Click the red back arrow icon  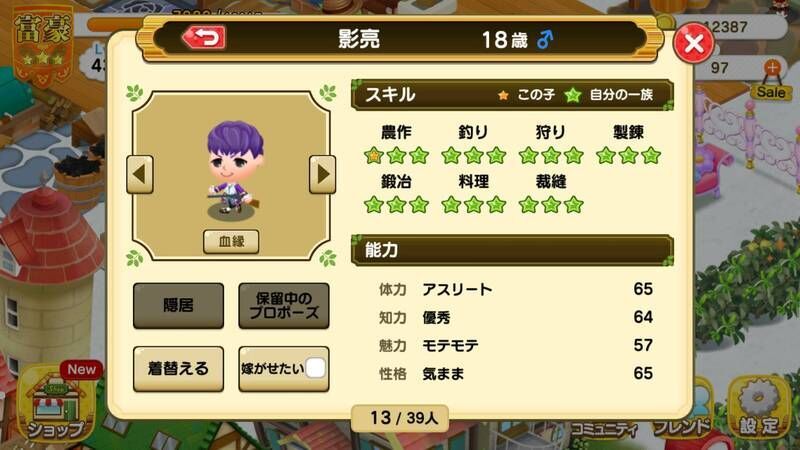click(x=204, y=38)
